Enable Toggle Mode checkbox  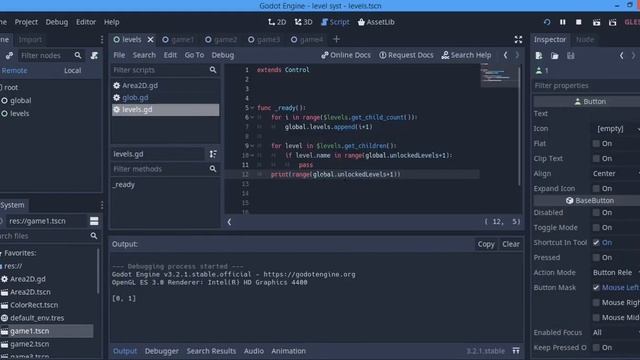(x=596, y=228)
